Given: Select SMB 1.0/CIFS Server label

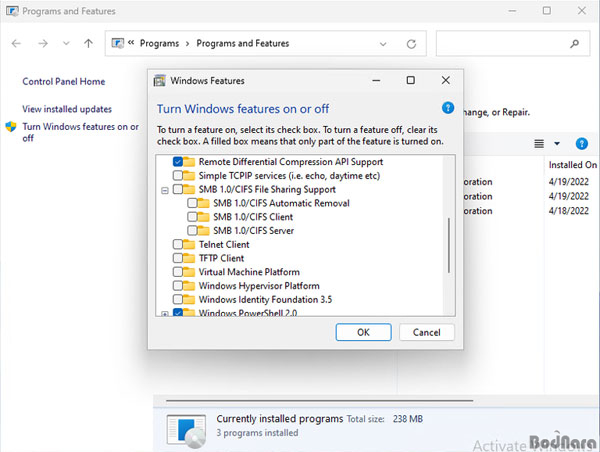Looking at the screenshot, I should click(x=253, y=231).
